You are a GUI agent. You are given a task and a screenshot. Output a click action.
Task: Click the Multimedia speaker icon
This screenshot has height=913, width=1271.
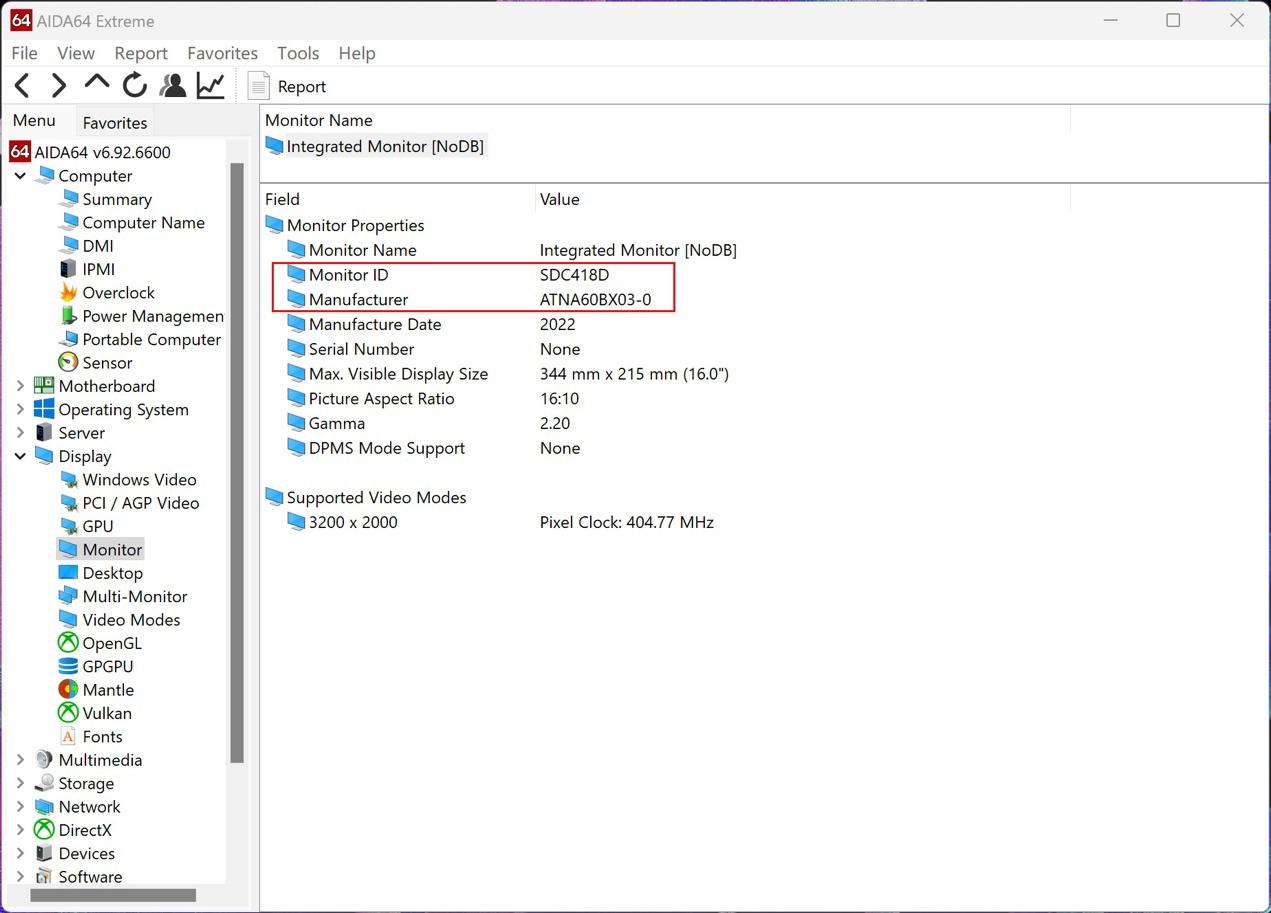click(44, 760)
